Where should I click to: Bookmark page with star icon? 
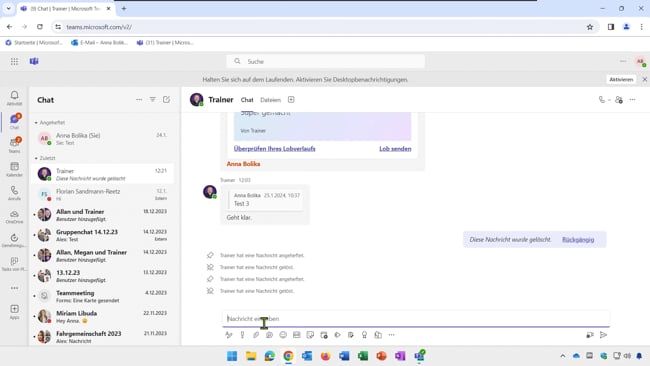(x=590, y=27)
